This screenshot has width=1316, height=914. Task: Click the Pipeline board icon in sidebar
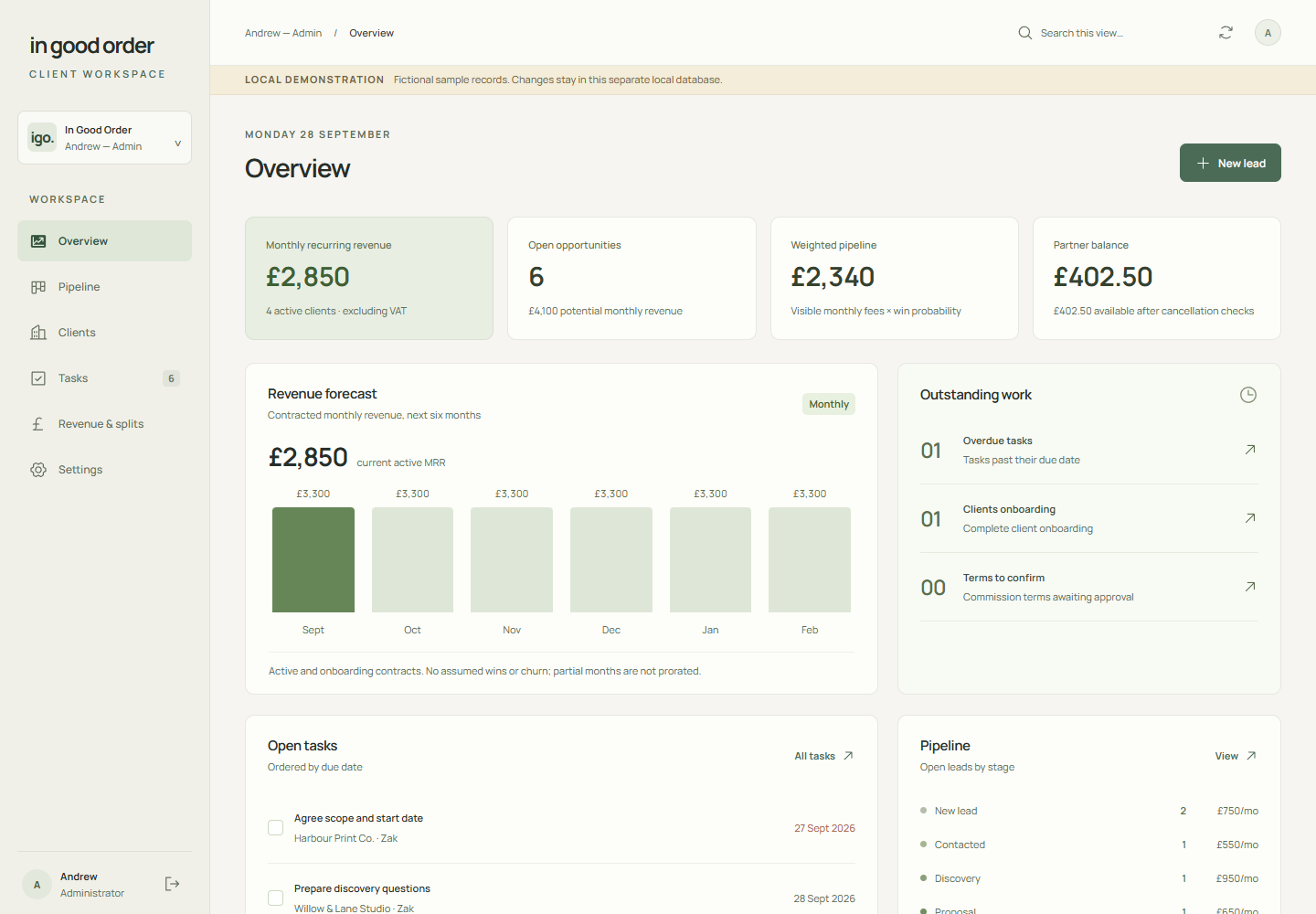pyautogui.click(x=38, y=287)
